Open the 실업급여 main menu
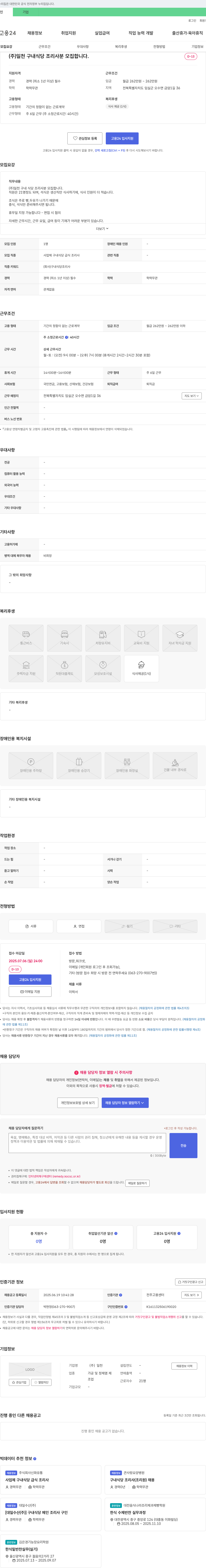 click(102, 33)
